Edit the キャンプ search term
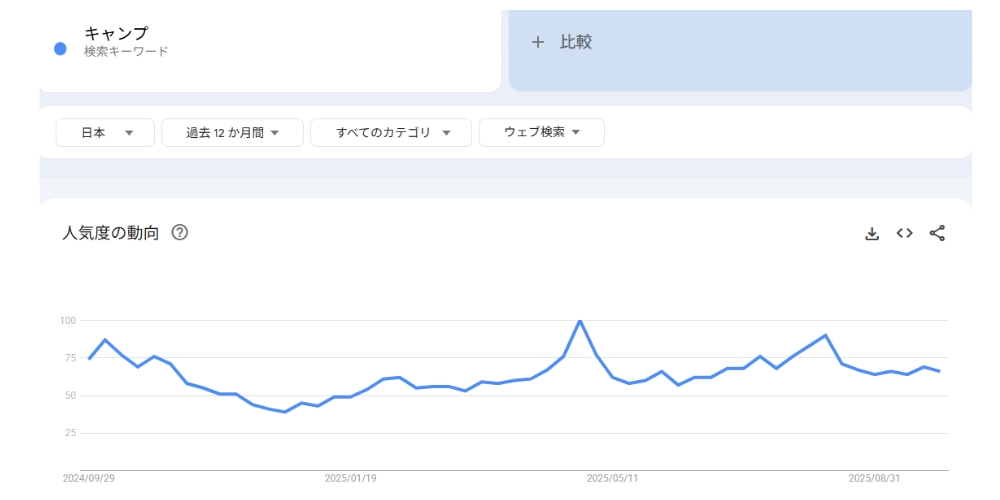The width and height of the screenshot is (1000, 500). coord(116,33)
